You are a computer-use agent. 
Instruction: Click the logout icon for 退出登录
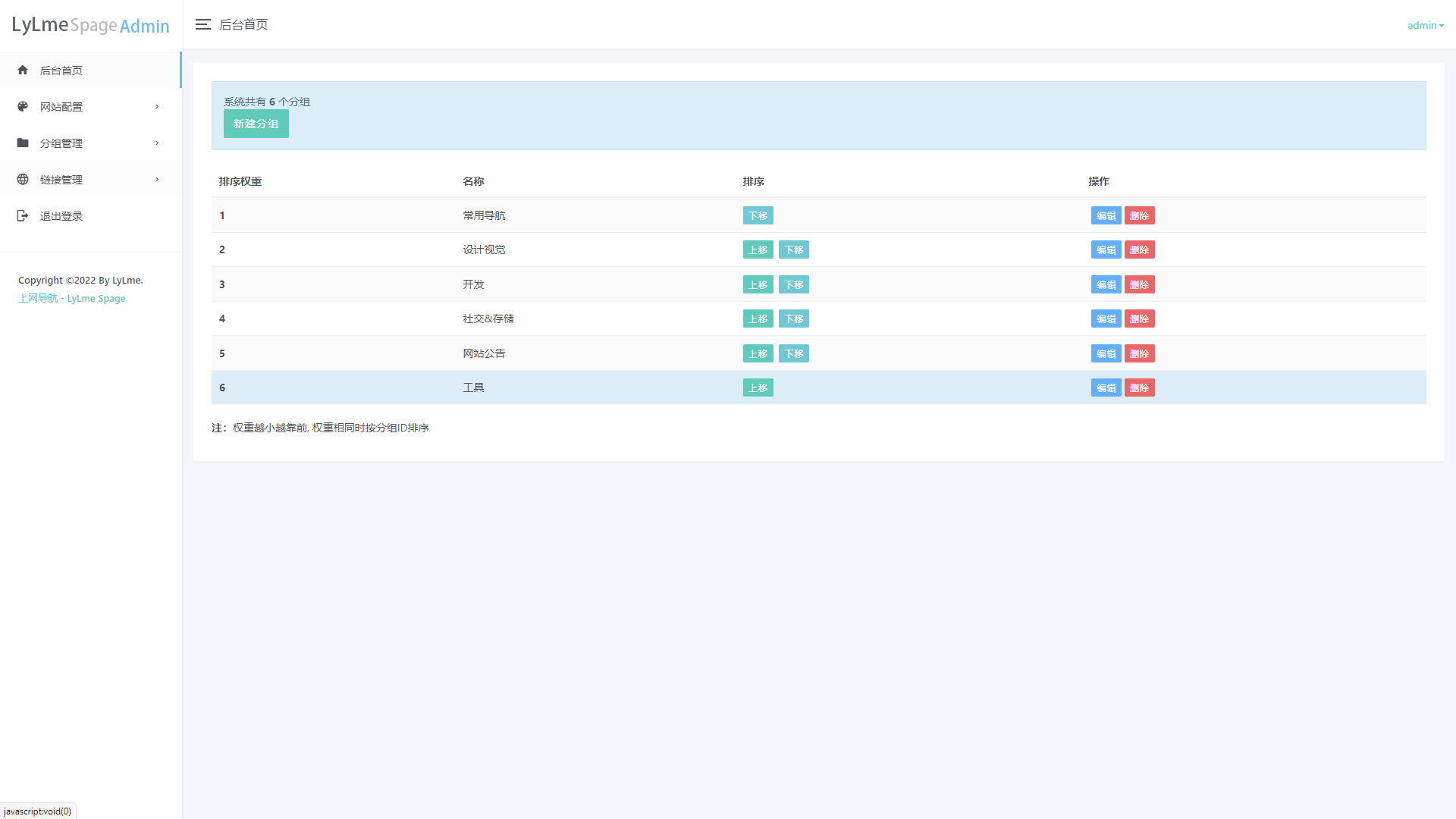pyautogui.click(x=23, y=215)
